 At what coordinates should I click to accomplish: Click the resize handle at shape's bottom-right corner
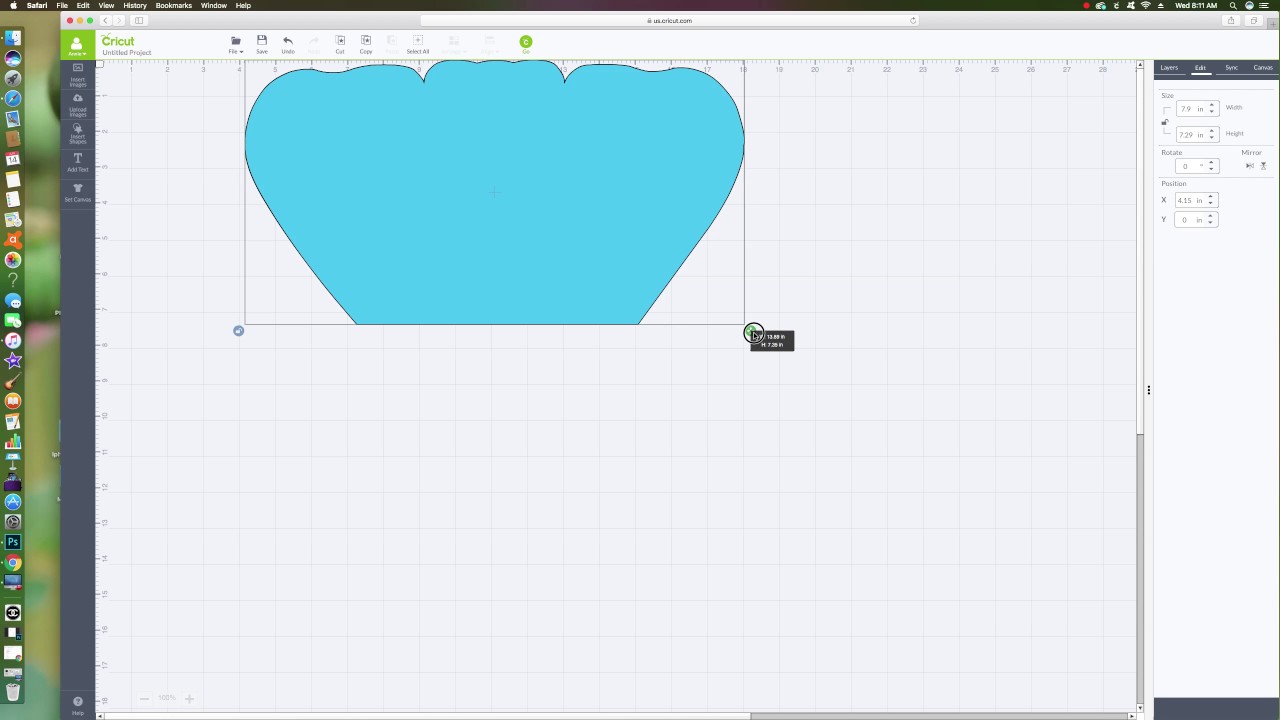[x=753, y=332]
